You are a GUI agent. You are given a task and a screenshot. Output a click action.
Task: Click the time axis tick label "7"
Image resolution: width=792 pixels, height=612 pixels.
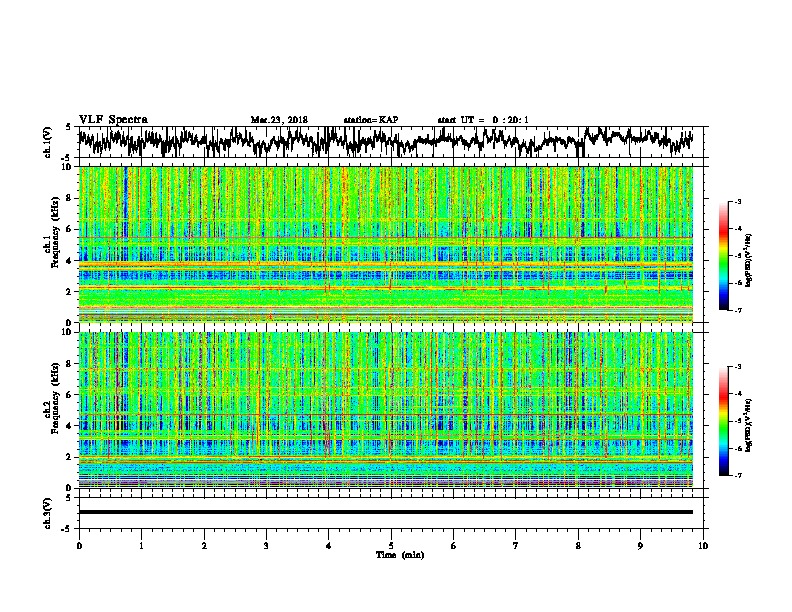[516, 546]
